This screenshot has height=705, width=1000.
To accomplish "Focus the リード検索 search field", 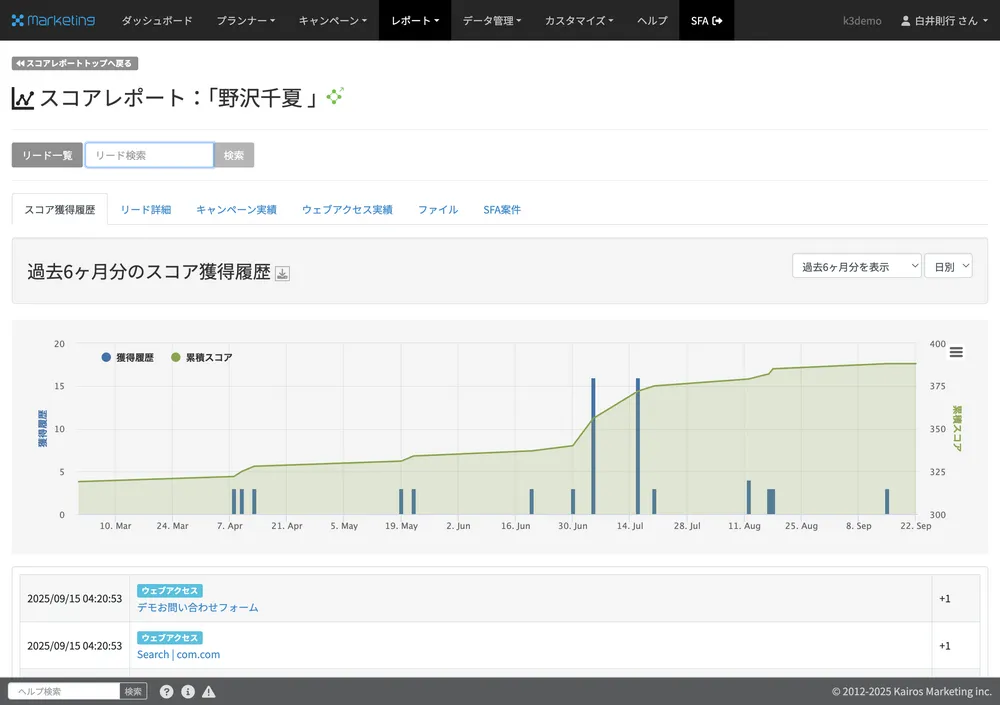I will tap(149, 155).
